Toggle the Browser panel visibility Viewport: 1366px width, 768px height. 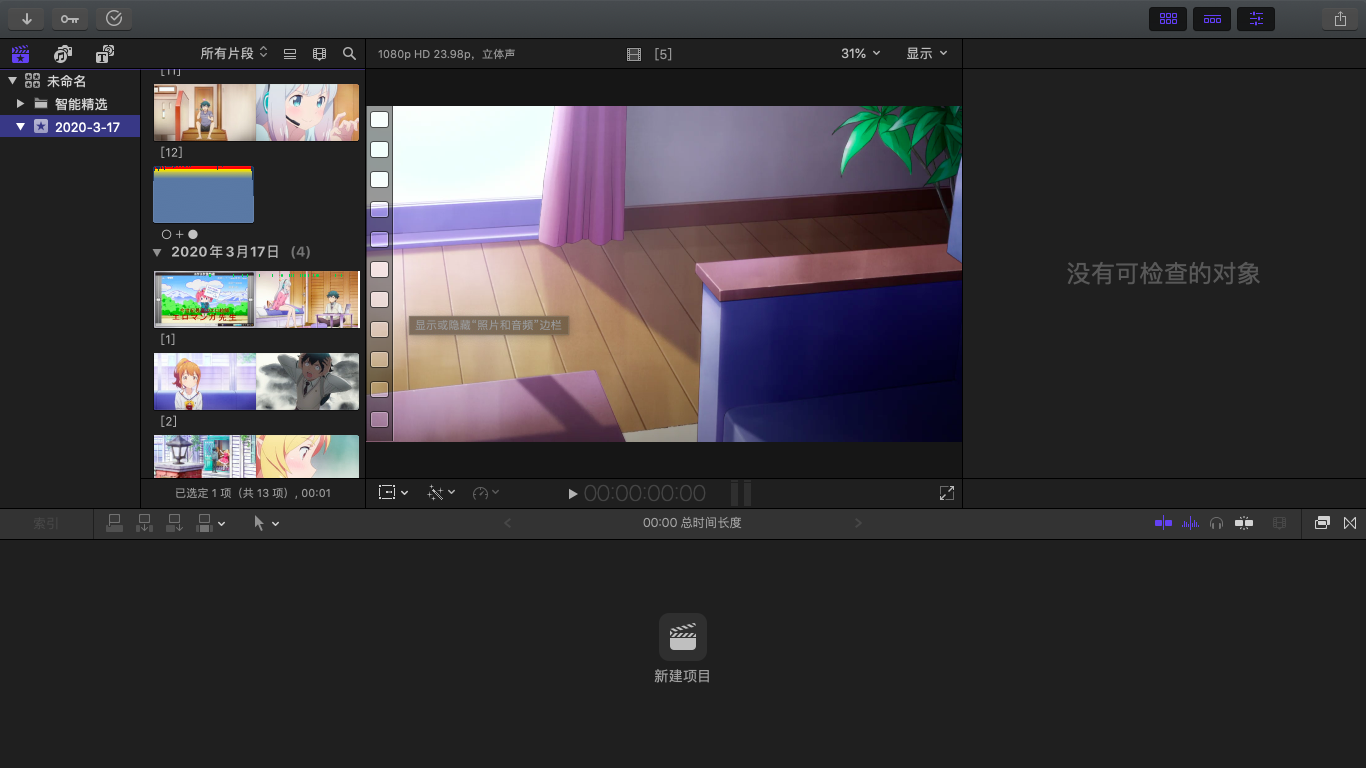click(x=1168, y=18)
